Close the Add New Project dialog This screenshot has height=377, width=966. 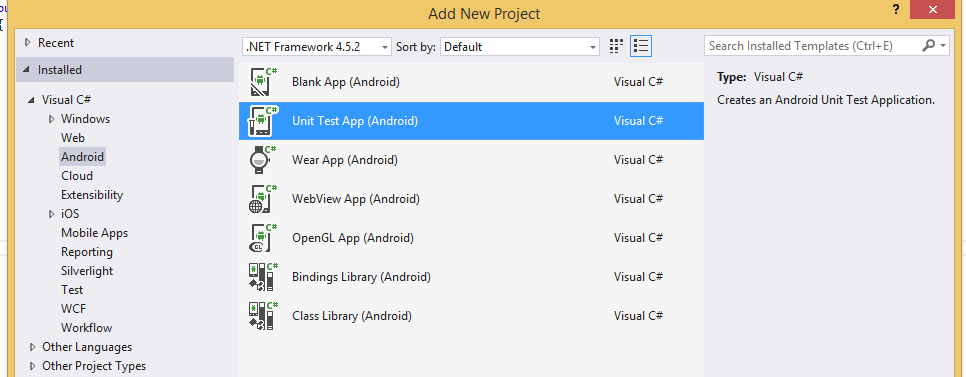pos(932,9)
